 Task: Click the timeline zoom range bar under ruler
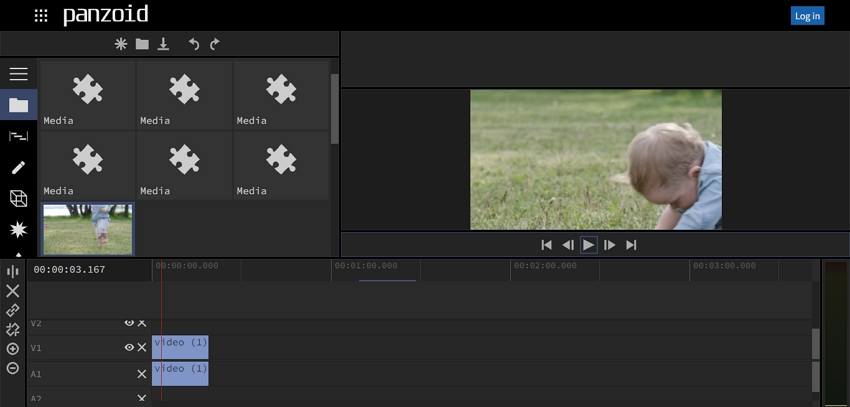(387, 280)
